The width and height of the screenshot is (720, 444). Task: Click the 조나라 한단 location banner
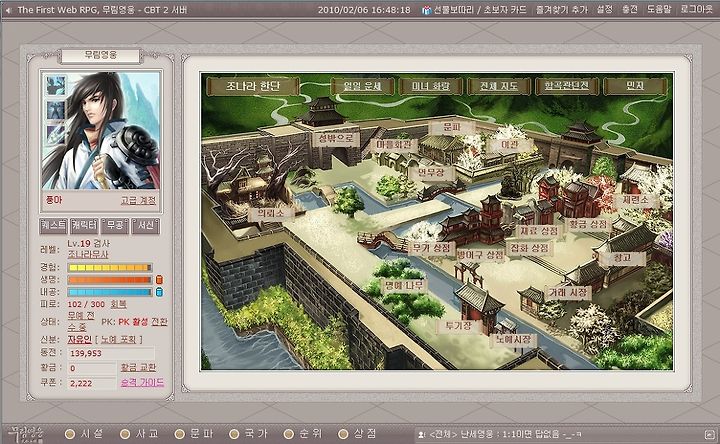pyautogui.click(x=253, y=86)
